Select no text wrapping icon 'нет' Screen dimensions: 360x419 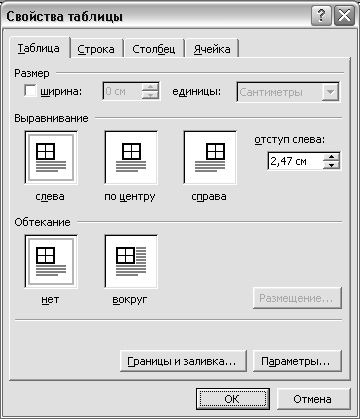point(51,261)
